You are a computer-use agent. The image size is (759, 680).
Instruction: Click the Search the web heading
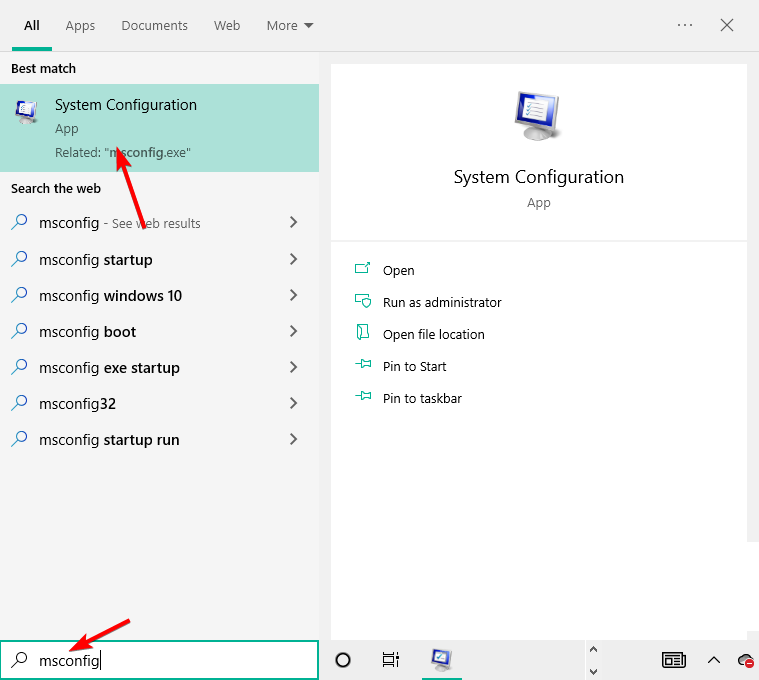pyautogui.click(x=56, y=188)
